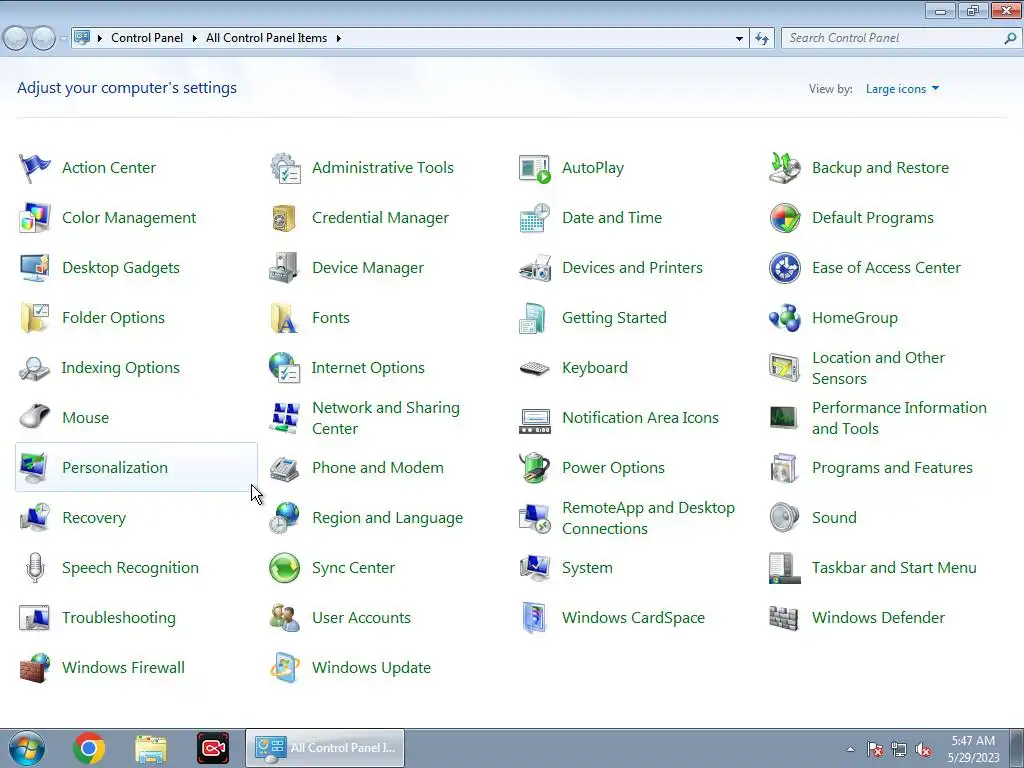This screenshot has width=1024, height=768.
Task: Open the Windows Start button
Action: [x=27, y=748]
